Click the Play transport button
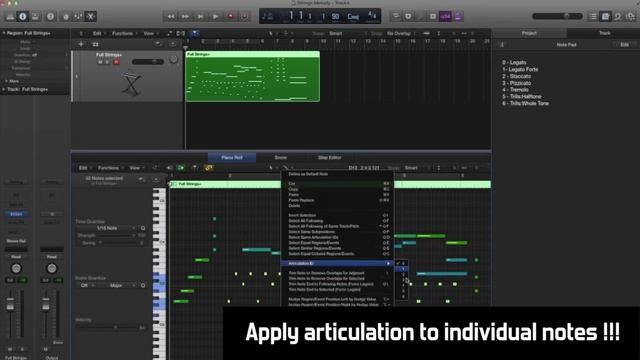640x360 pixels. [215, 16]
